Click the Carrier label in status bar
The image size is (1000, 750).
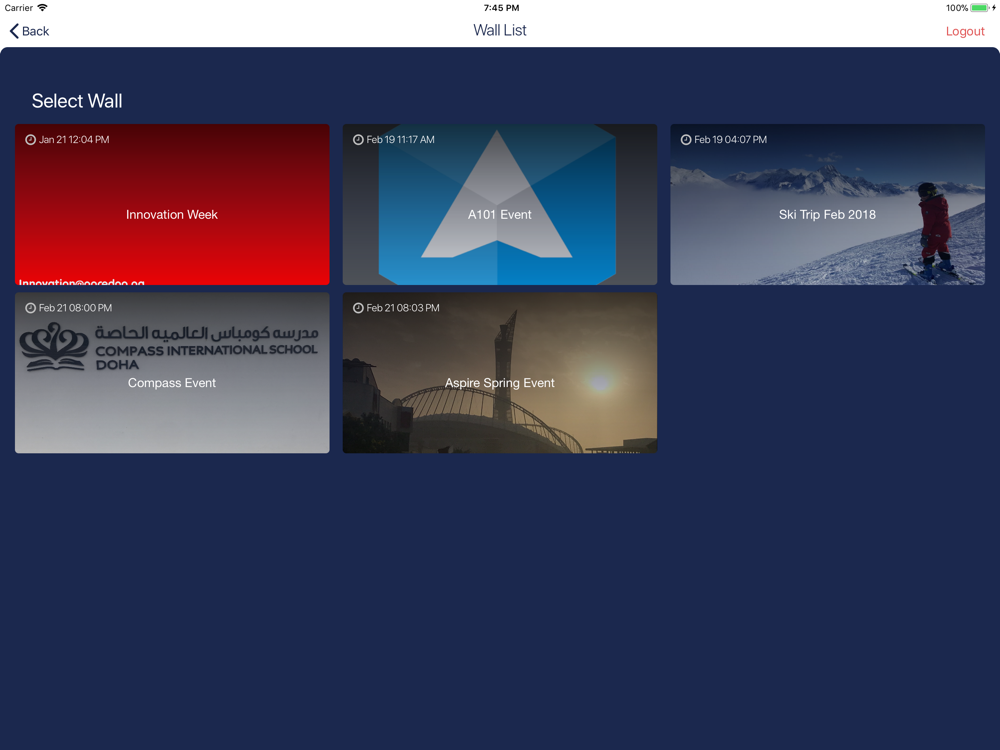(18, 8)
